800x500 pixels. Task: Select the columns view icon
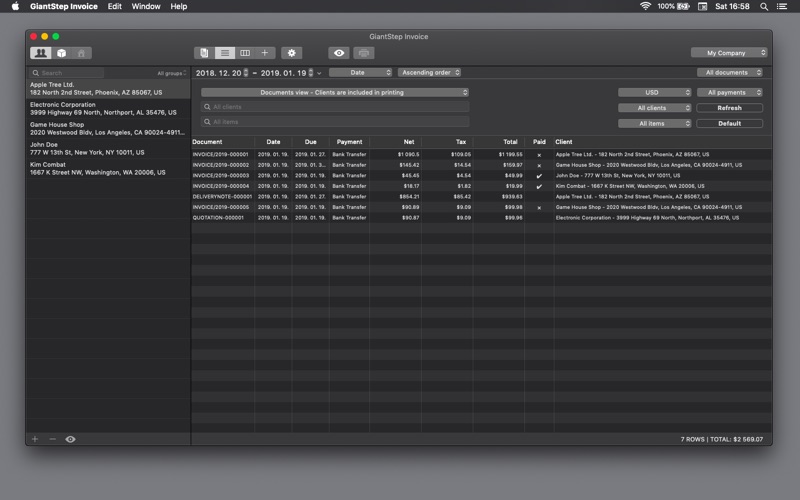point(245,53)
